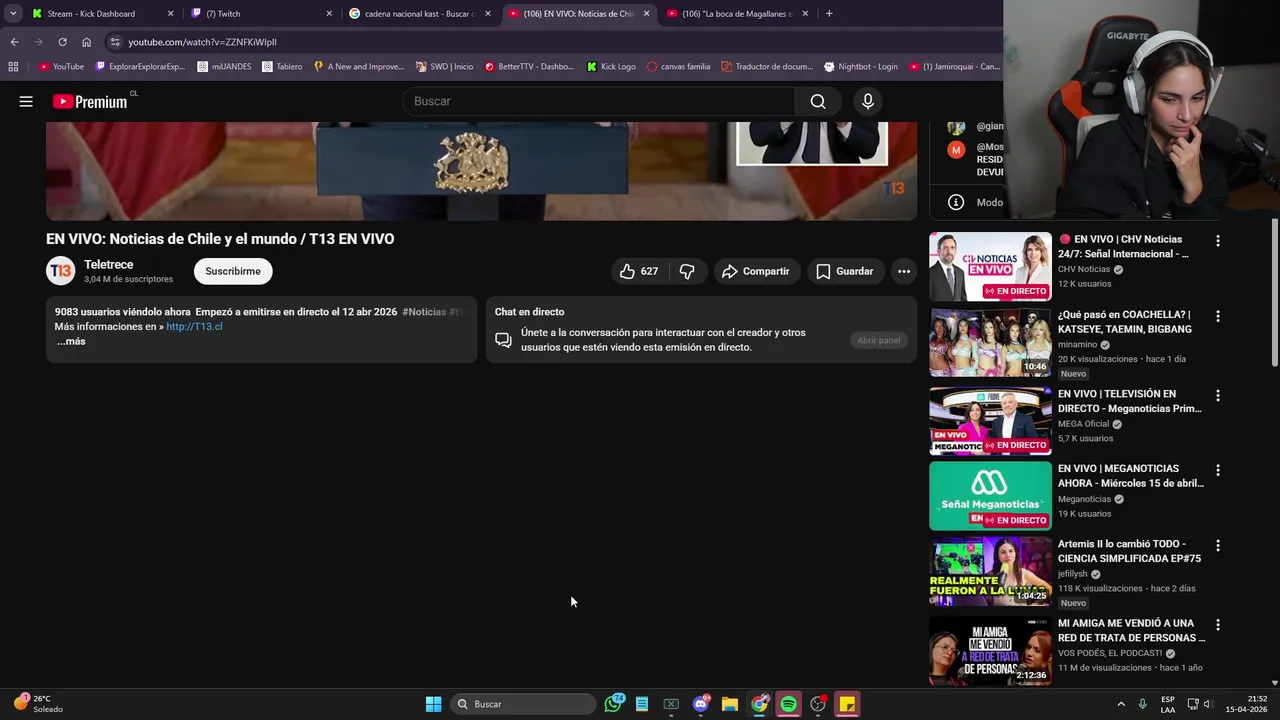Screen dimensions: 1280x720
Task: Open the miUANDES bookmark
Action: point(223,67)
